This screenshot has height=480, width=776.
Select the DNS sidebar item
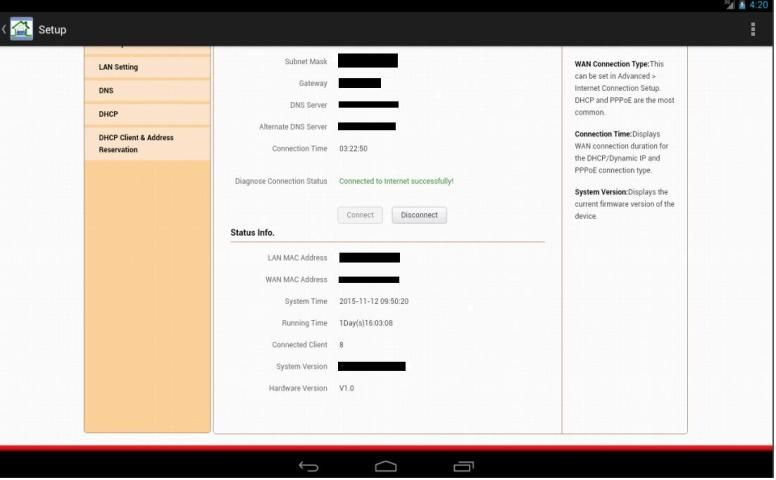(147, 90)
